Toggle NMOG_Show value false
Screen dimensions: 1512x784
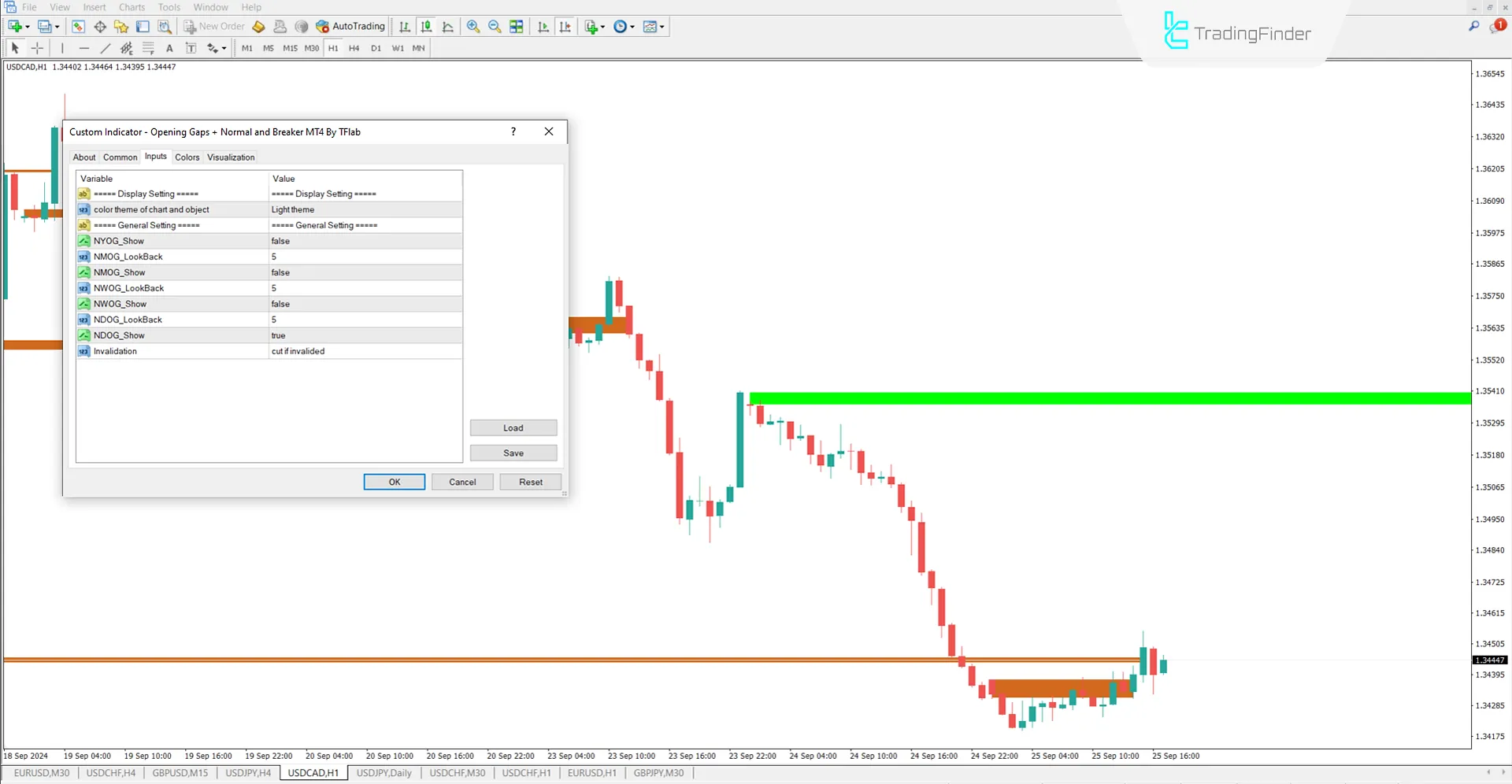tap(365, 272)
